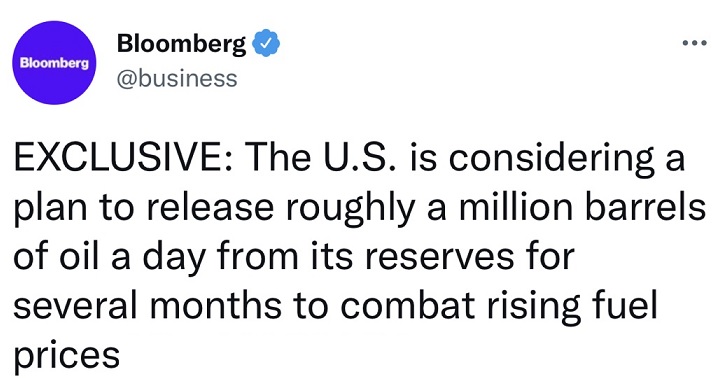Visit the @business handle link
The image size is (712, 378).
[x=177, y=79]
